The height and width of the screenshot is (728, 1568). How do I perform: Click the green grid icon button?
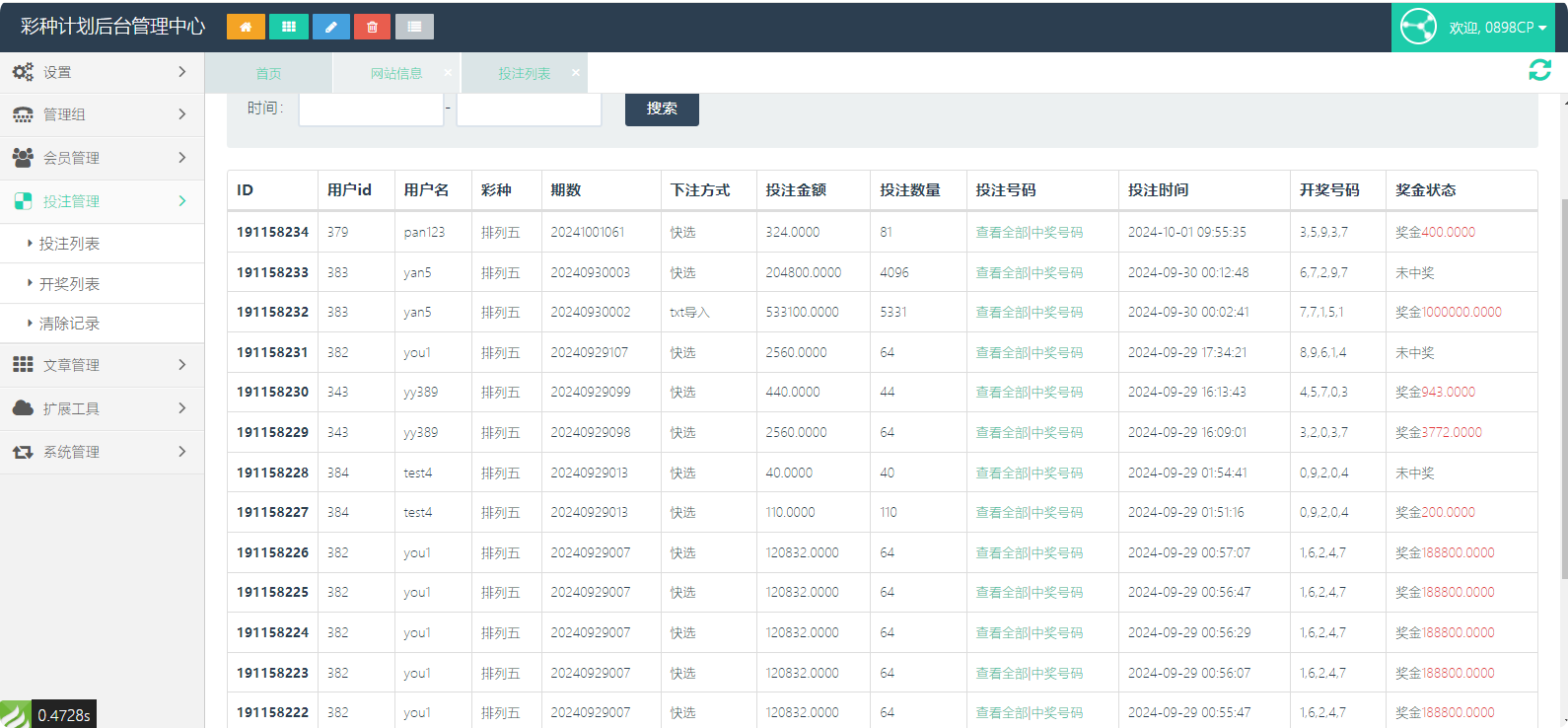pyautogui.click(x=288, y=27)
